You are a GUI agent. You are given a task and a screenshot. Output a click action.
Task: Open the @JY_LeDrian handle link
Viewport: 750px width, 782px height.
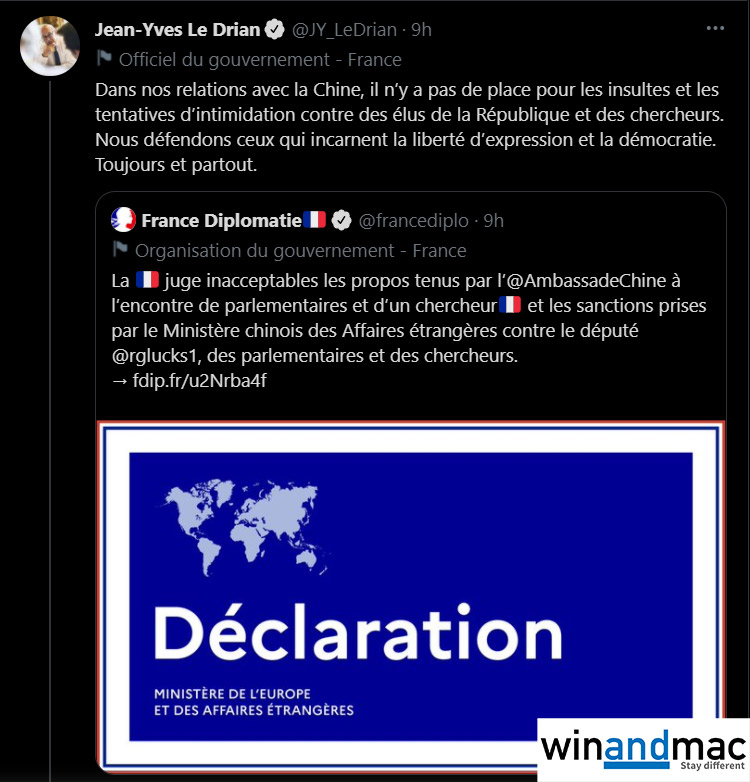tap(344, 30)
